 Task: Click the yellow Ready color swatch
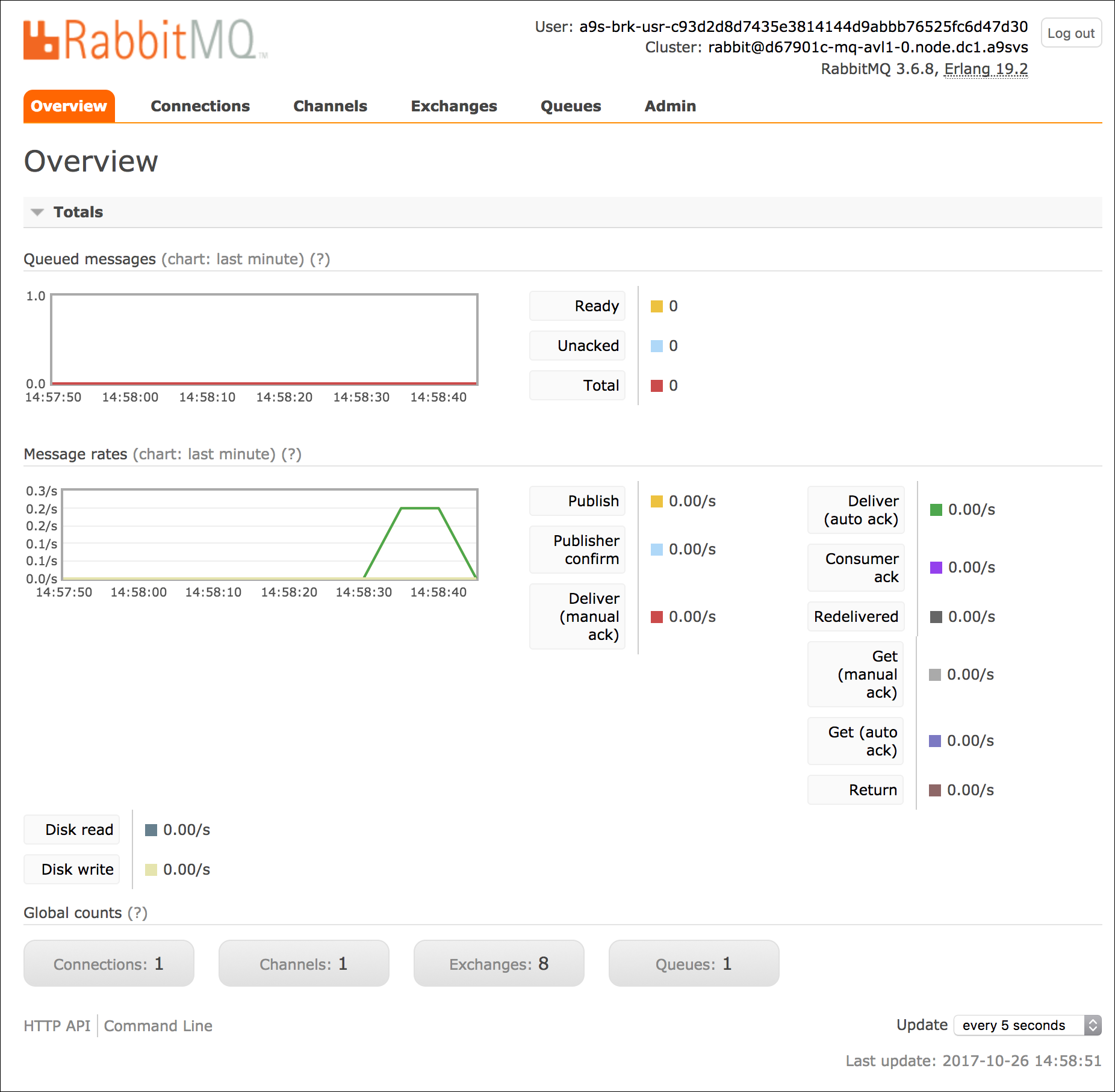tap(657, 306)
